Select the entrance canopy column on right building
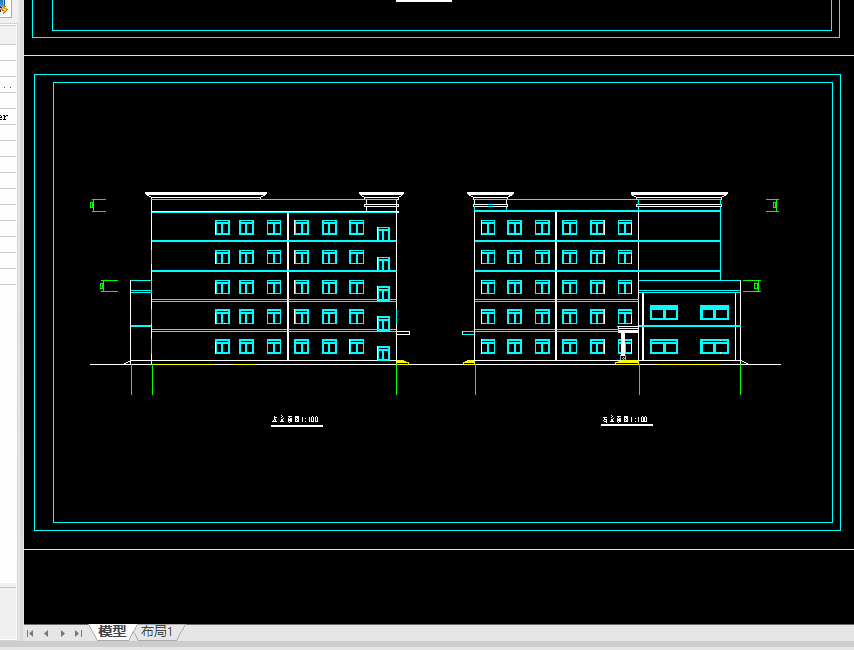 [x=623, y=344]
